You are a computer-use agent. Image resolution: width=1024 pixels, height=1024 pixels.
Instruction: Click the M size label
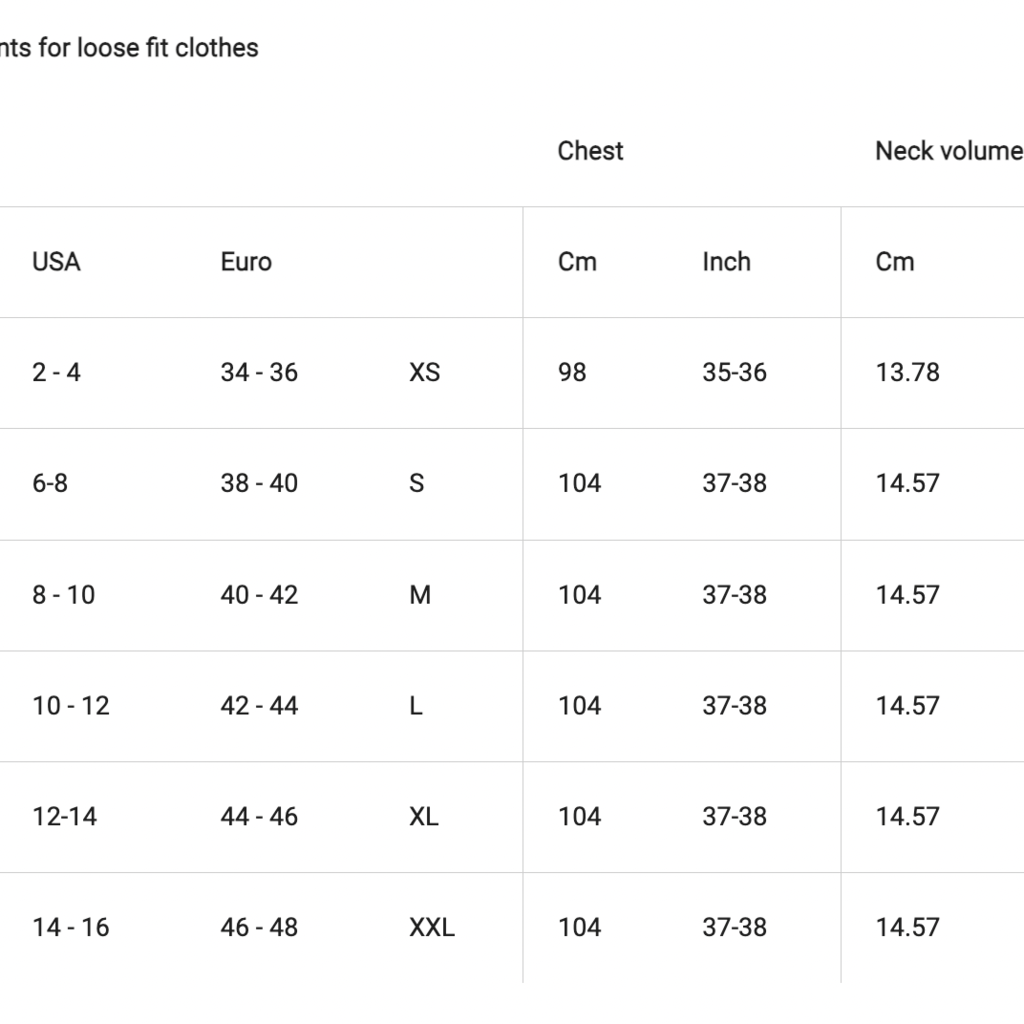(x=420, y=595)
